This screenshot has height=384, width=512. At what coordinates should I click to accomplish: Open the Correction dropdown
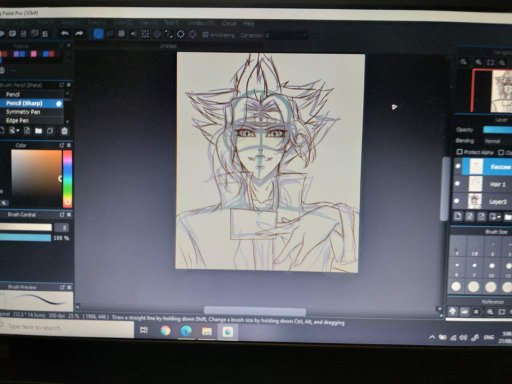pos(287,35)
